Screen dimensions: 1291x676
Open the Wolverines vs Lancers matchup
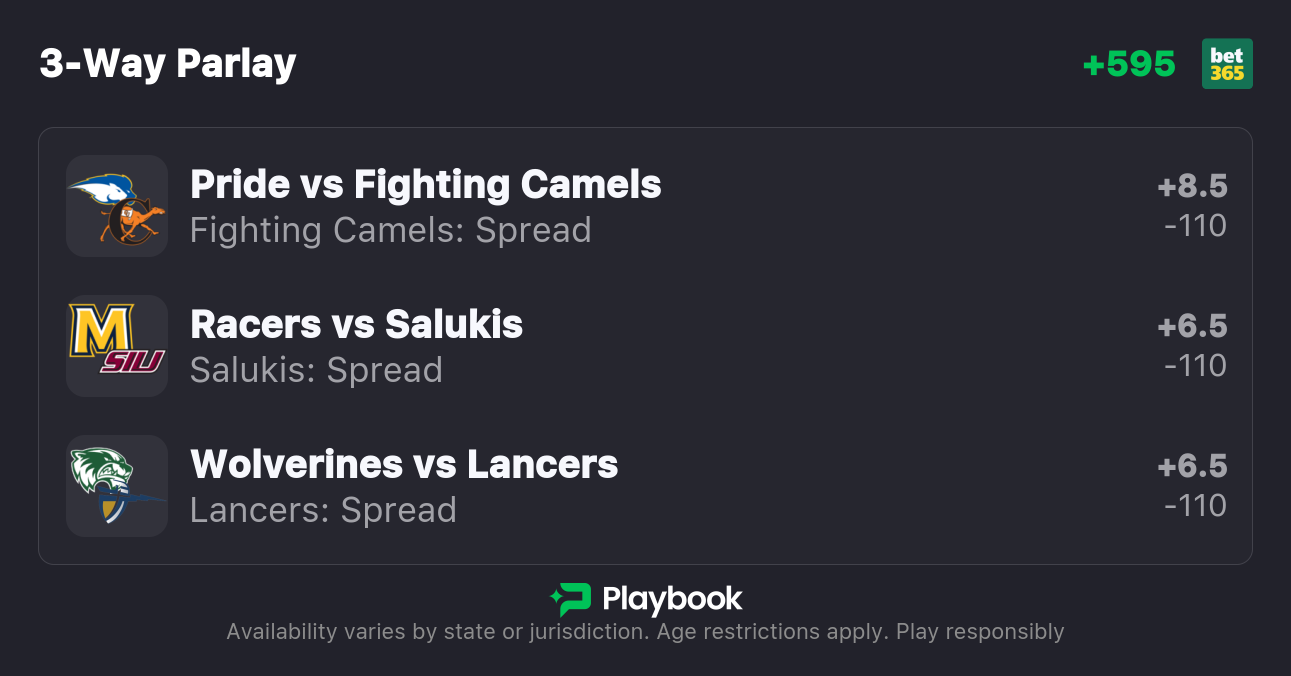(x=404, y=465)
